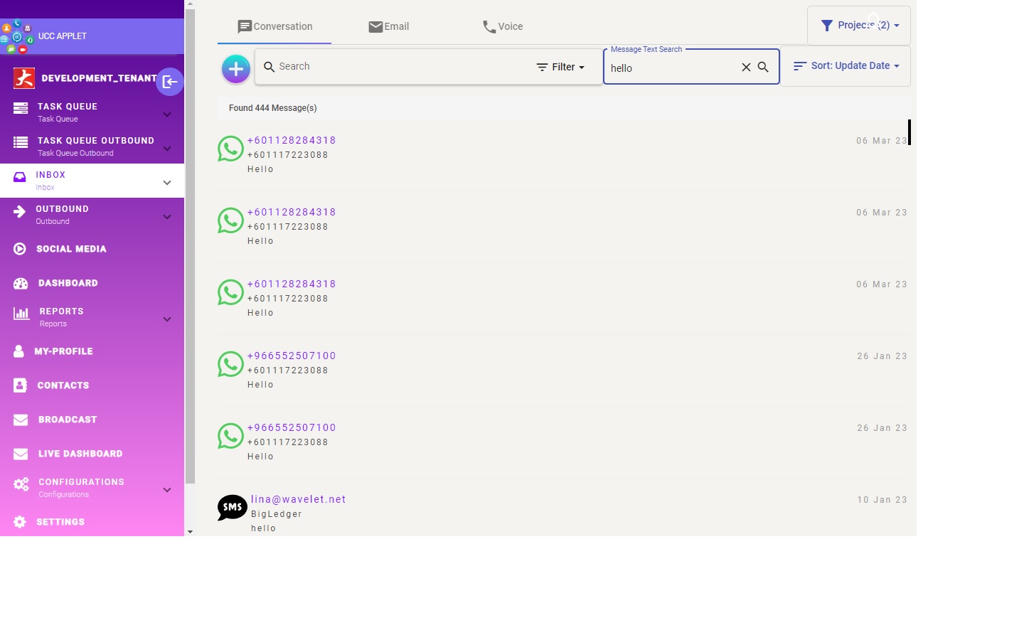Screen dimensions: 1024x640
Task: Open the Projects filter dropdown
Action: [859, 26]
